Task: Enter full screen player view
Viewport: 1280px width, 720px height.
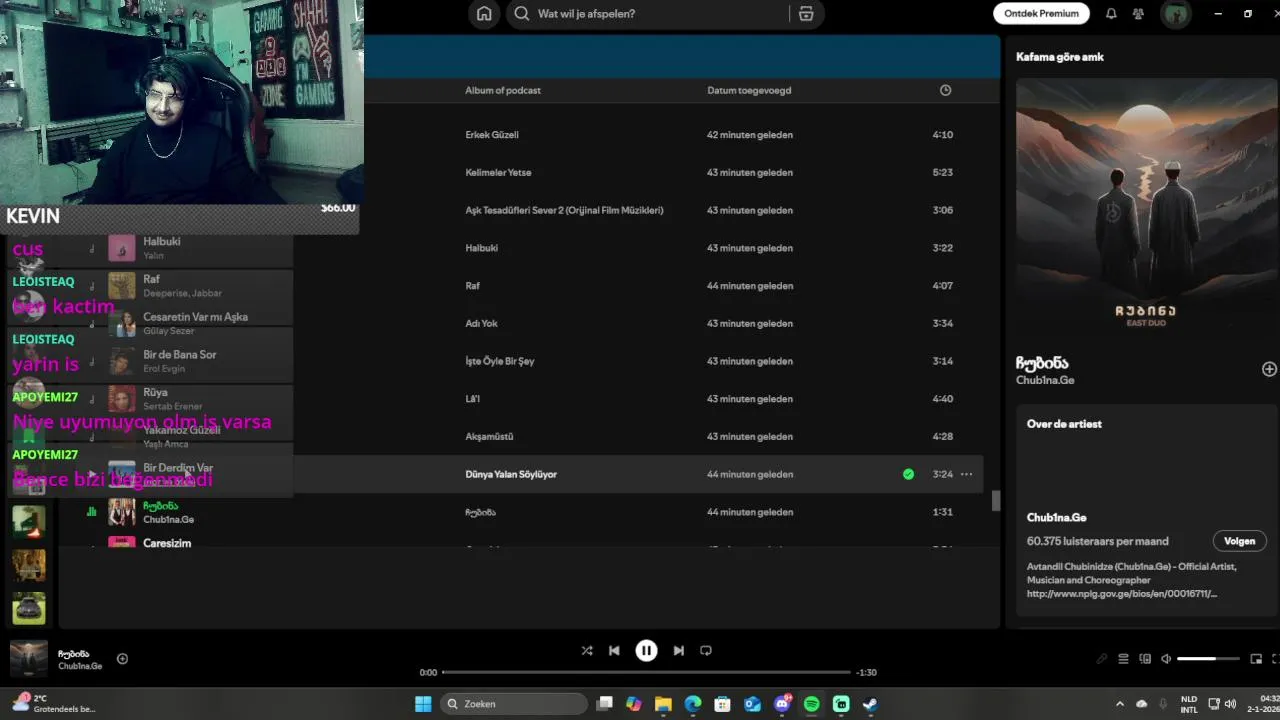Action: pyautogui.click(x=1275, y=659)
